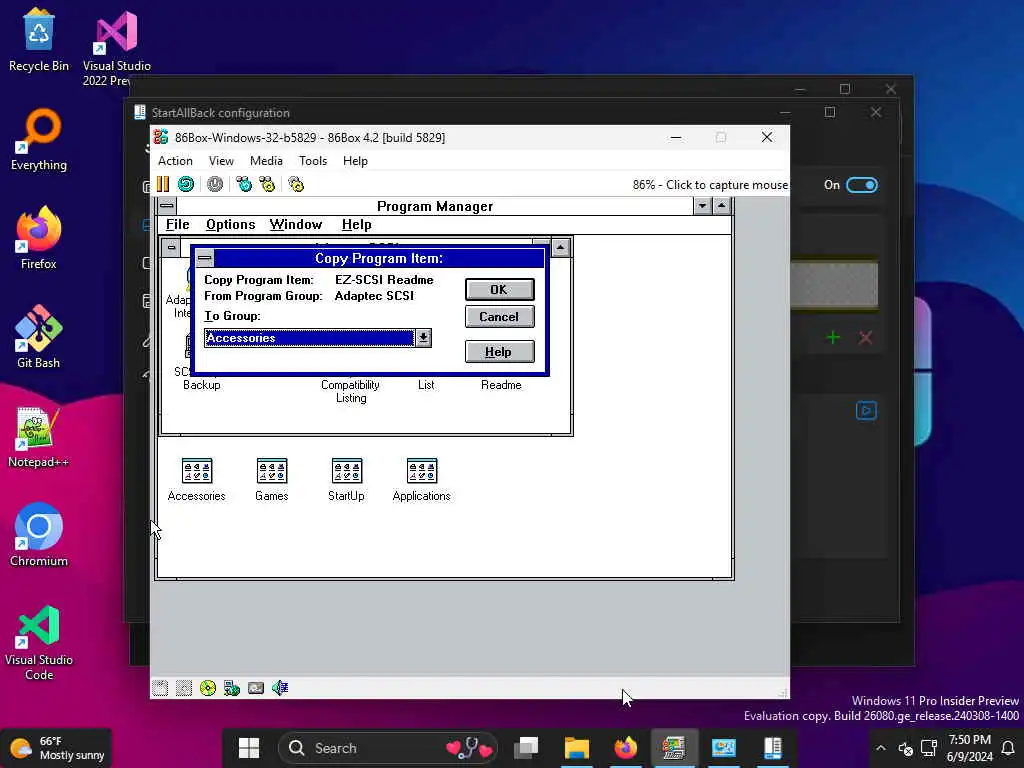Click the red X icon in StartAllBack window
This screenshot has width=1024, height=768.
[865, 338]
